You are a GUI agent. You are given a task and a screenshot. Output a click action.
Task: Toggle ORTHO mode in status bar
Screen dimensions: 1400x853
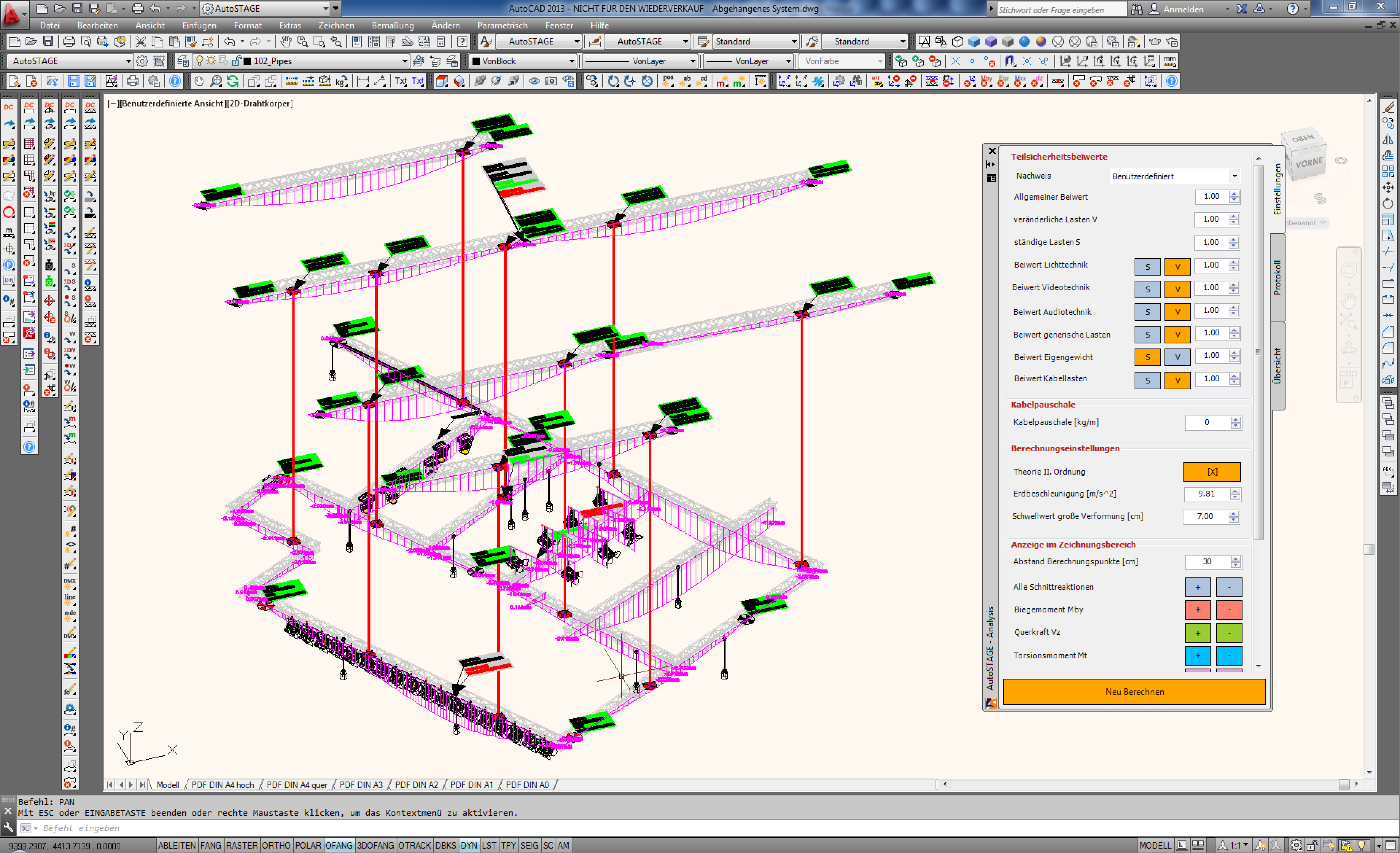(276, 845)
